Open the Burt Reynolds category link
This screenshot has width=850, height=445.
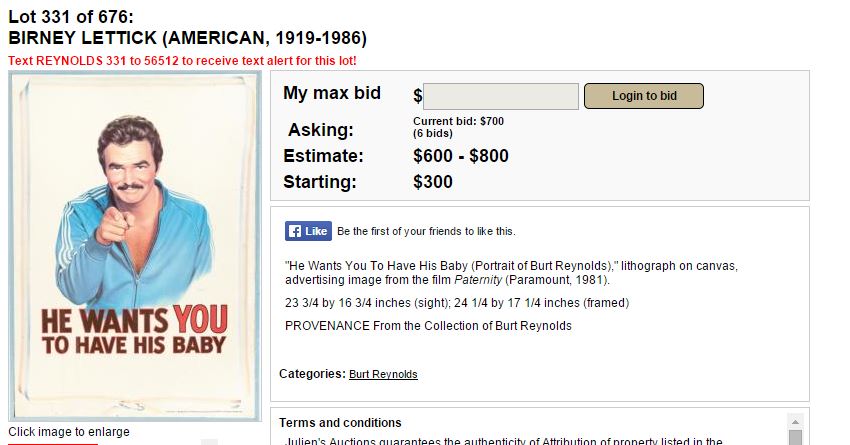pos(383,374)
